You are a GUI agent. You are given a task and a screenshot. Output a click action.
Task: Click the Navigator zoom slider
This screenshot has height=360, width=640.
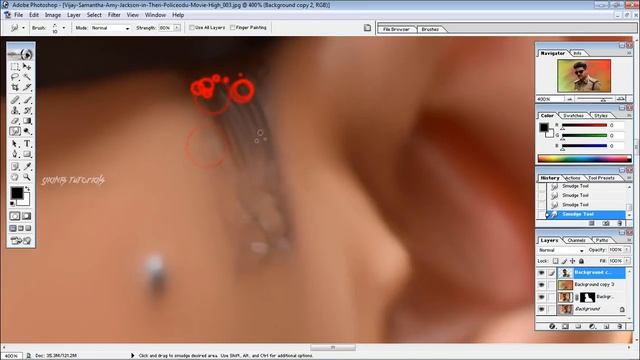(595, 99)
